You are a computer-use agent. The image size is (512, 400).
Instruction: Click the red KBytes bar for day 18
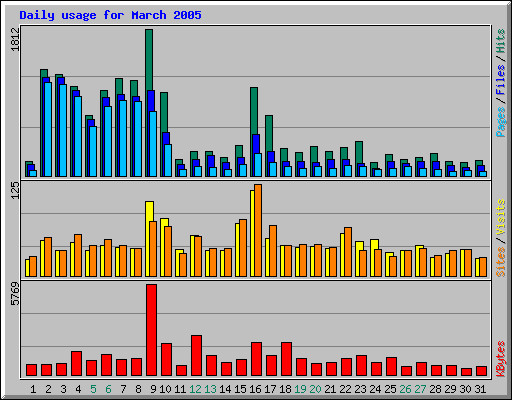click(286, 359)
